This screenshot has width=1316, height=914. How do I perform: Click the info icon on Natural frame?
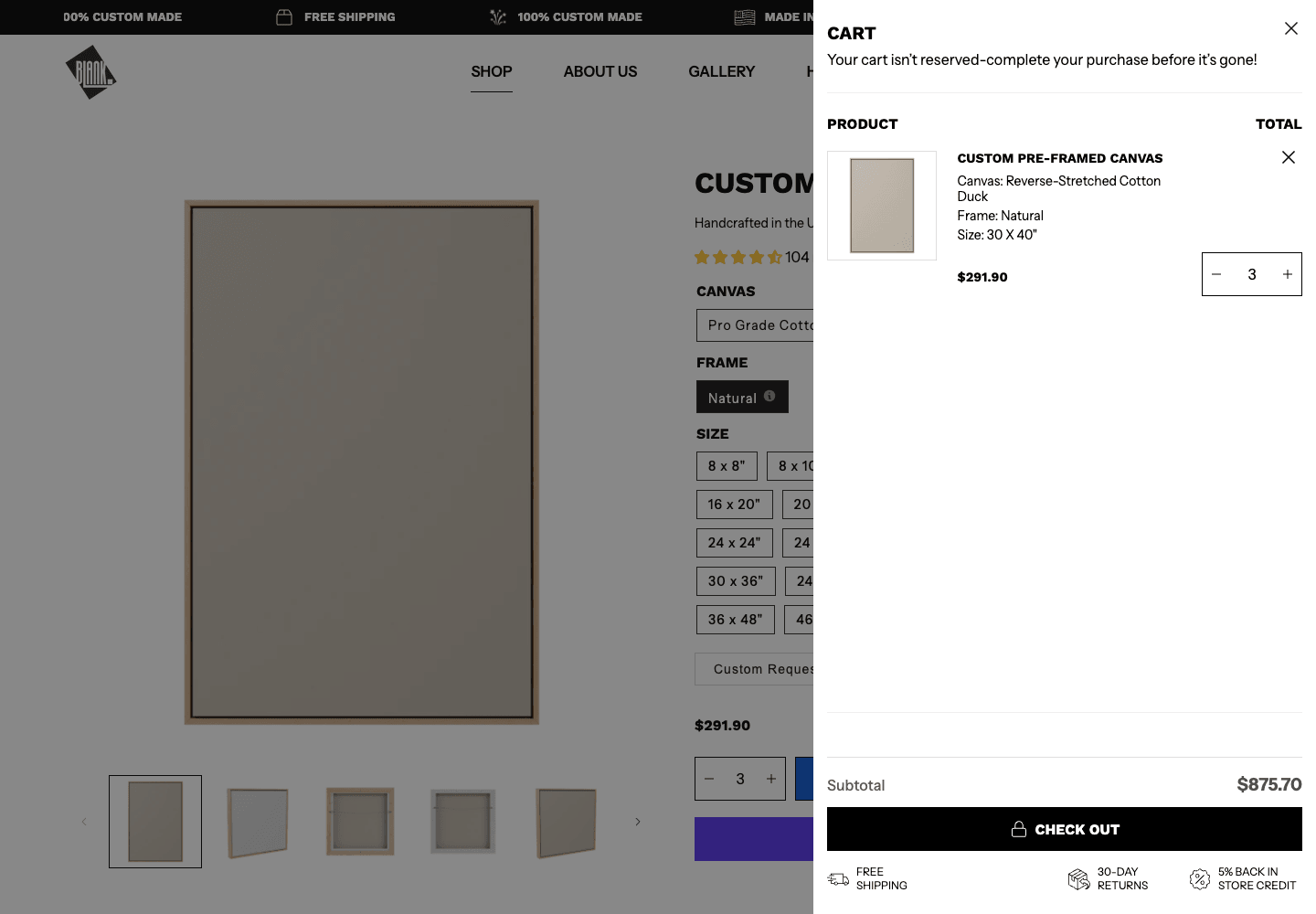(769, 396)
